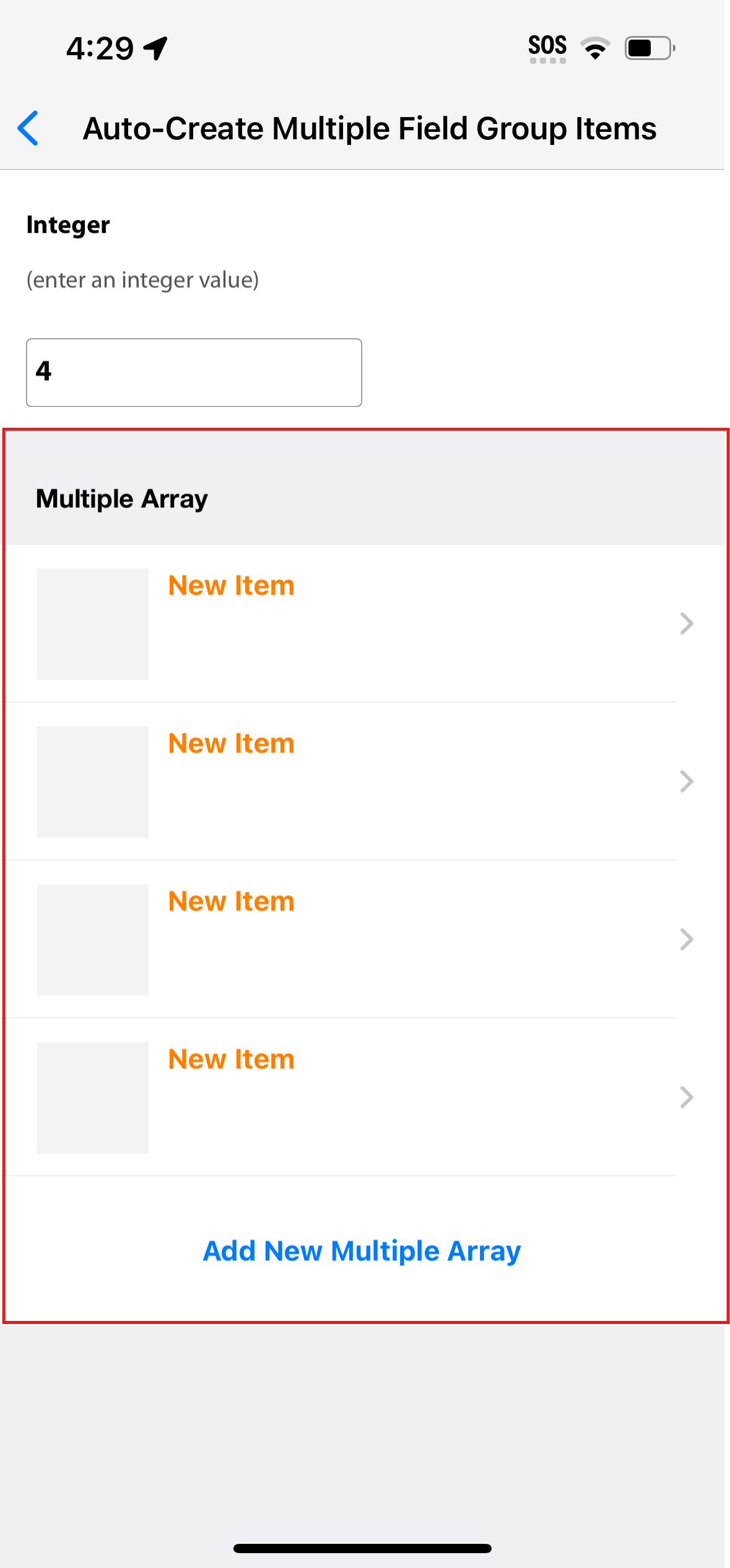Select the first orange New Item label
This screenshot has width=730, height=1568.
[232, 586]
